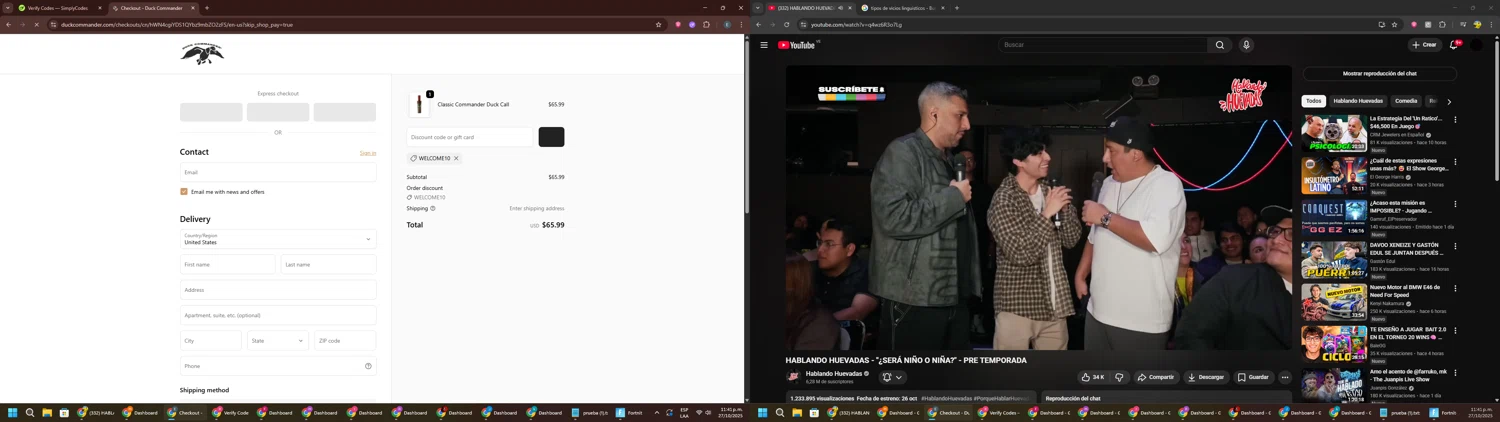
Task: Click the Hablando Huevadas channel avatar
Action: click(793, 377)
